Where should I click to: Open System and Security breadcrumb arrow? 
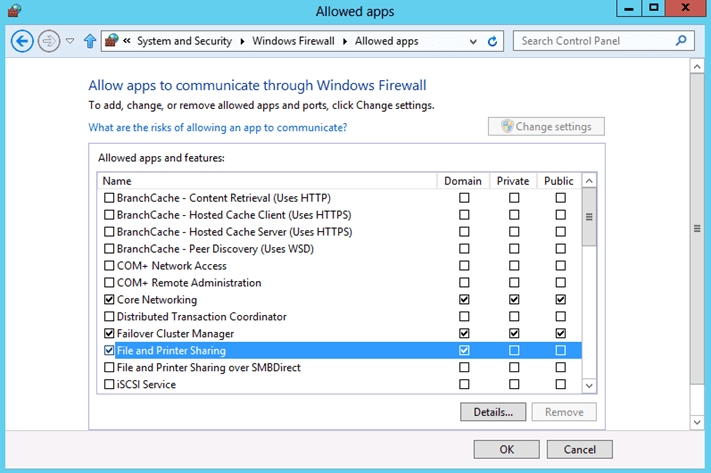(x=242, y=41)
